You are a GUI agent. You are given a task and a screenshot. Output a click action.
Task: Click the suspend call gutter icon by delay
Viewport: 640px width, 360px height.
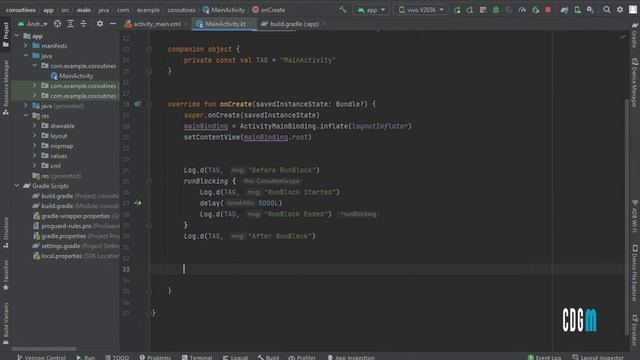138,203
